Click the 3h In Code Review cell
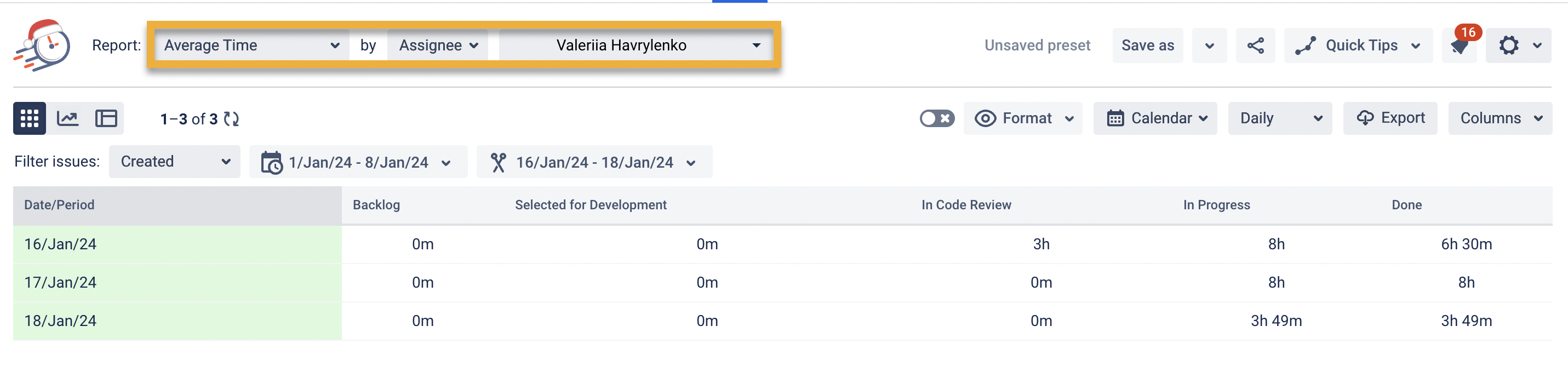Screen dimensions: 1568x366 1041,244
